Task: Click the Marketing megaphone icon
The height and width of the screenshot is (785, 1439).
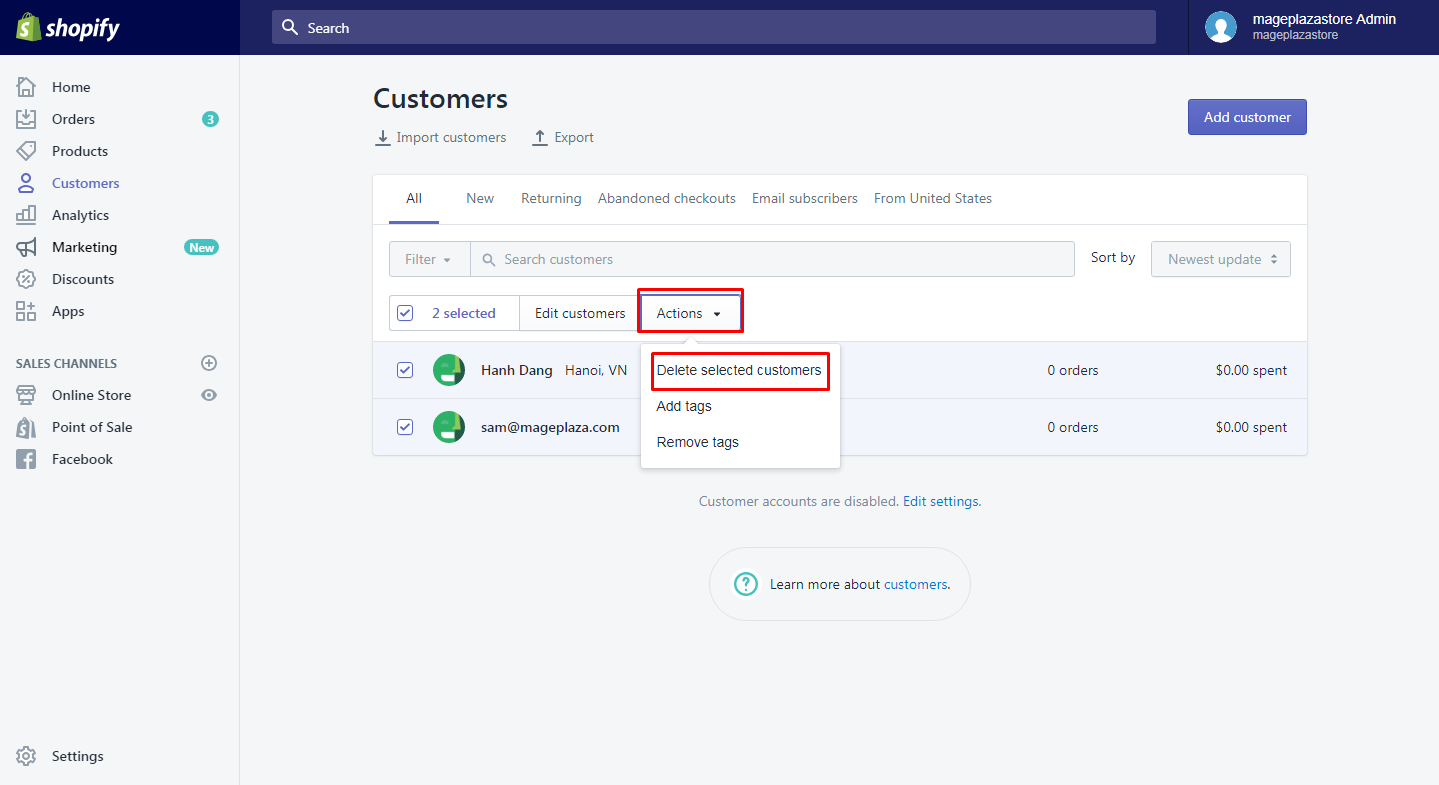Action: [26, 247]
